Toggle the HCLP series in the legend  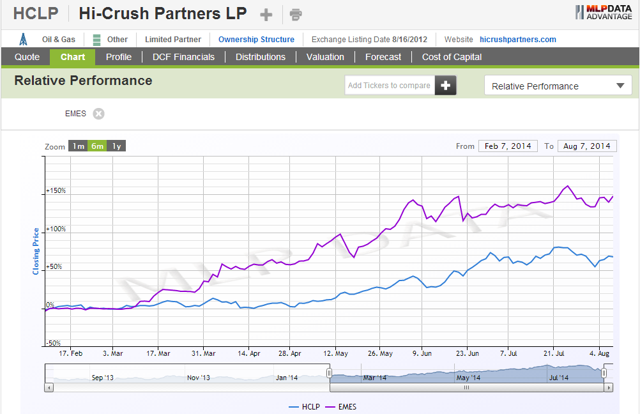click(x=304, y=407)
